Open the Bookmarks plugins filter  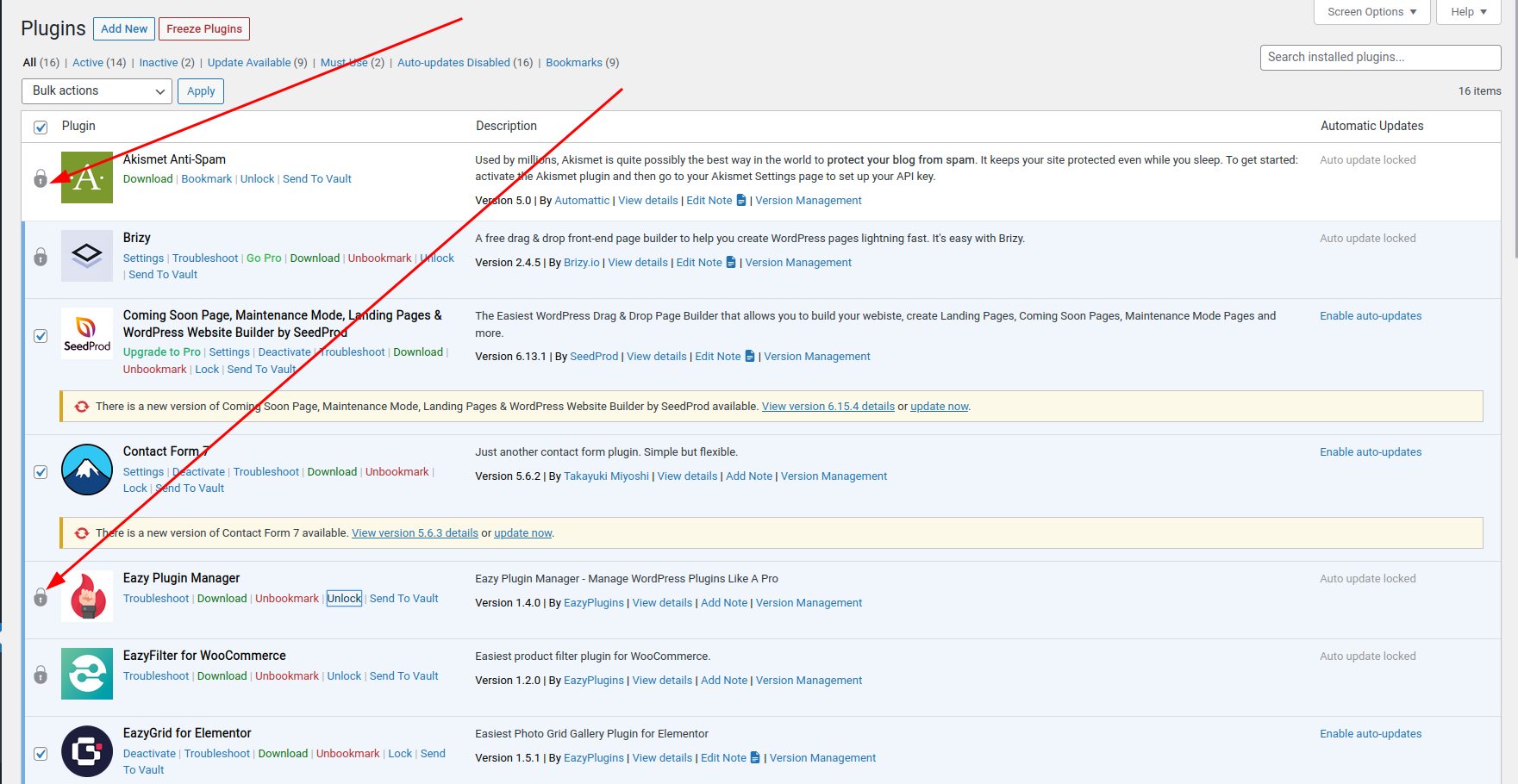pyautogui.click(x=574, y=62)
